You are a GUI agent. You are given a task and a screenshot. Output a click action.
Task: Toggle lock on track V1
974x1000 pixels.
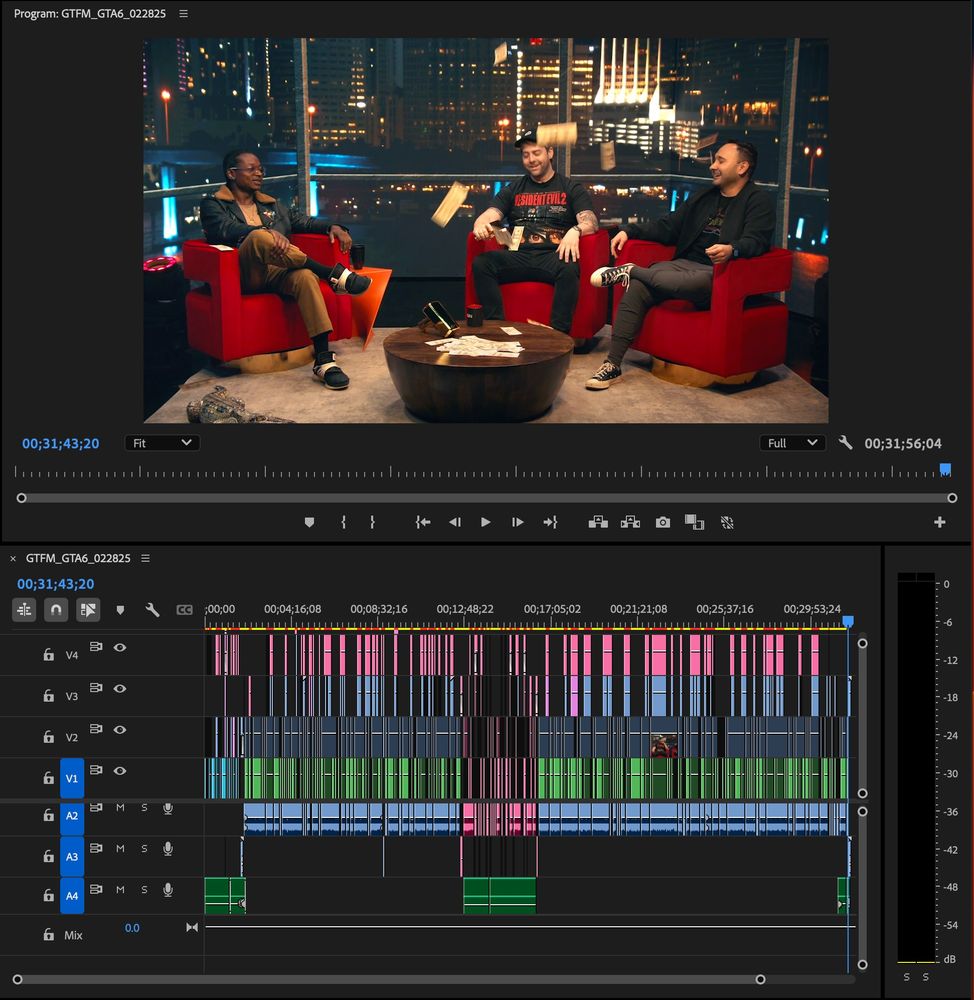click(48, 778)
